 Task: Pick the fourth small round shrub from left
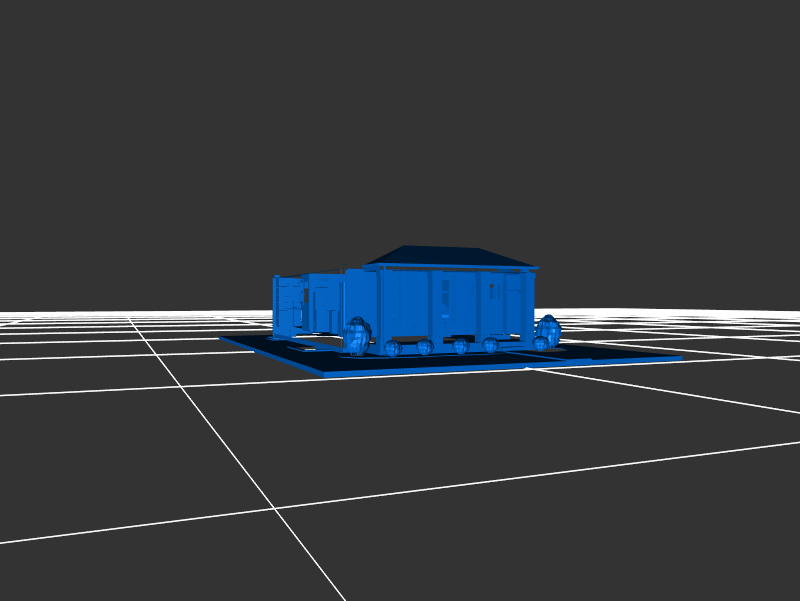coord(490,345)
